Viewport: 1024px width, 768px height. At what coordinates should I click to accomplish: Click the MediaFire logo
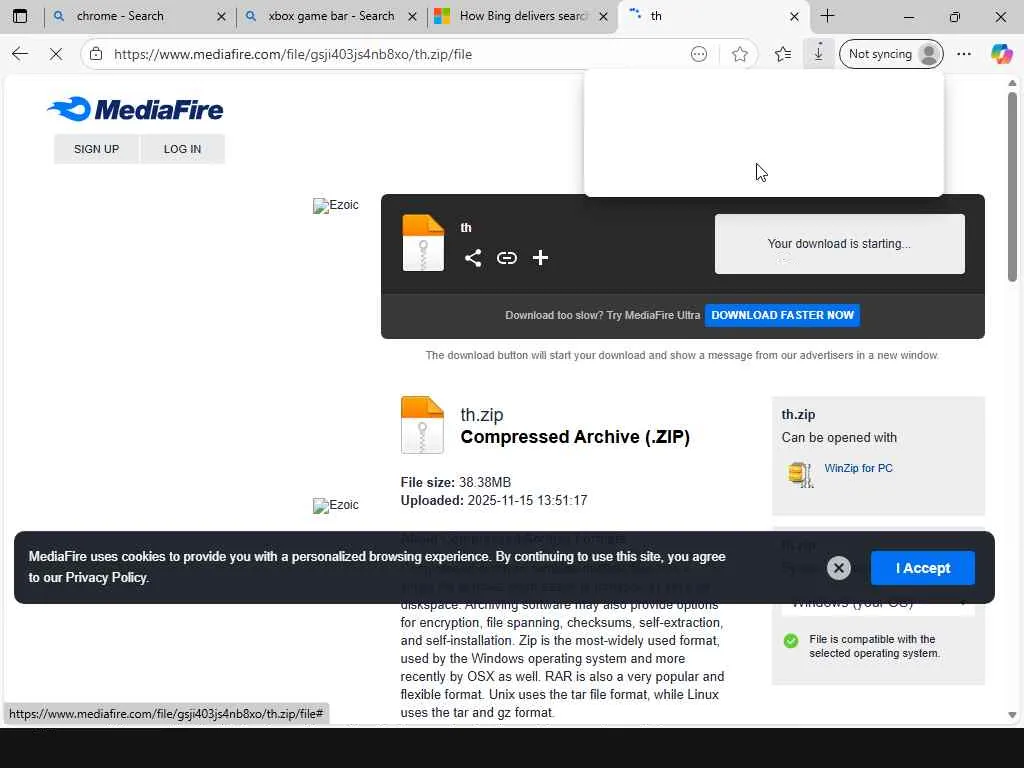coord(135,109)
